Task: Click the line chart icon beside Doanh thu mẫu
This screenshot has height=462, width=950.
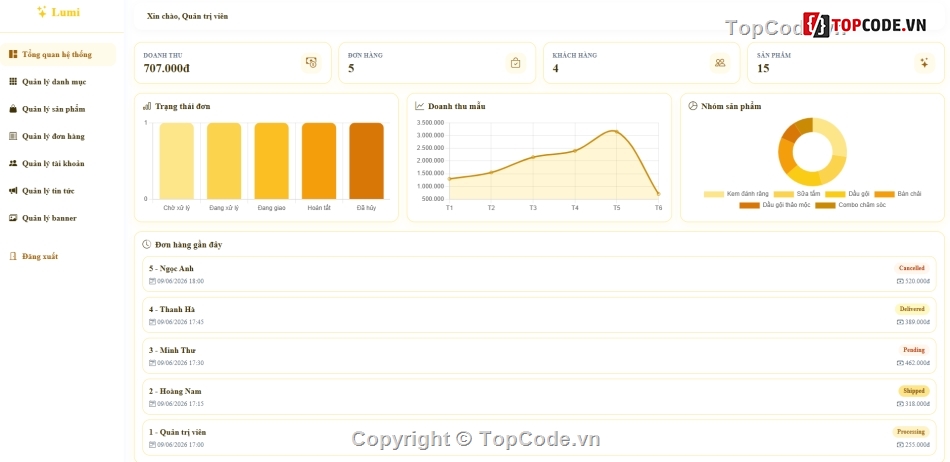Action: point(420,106)
